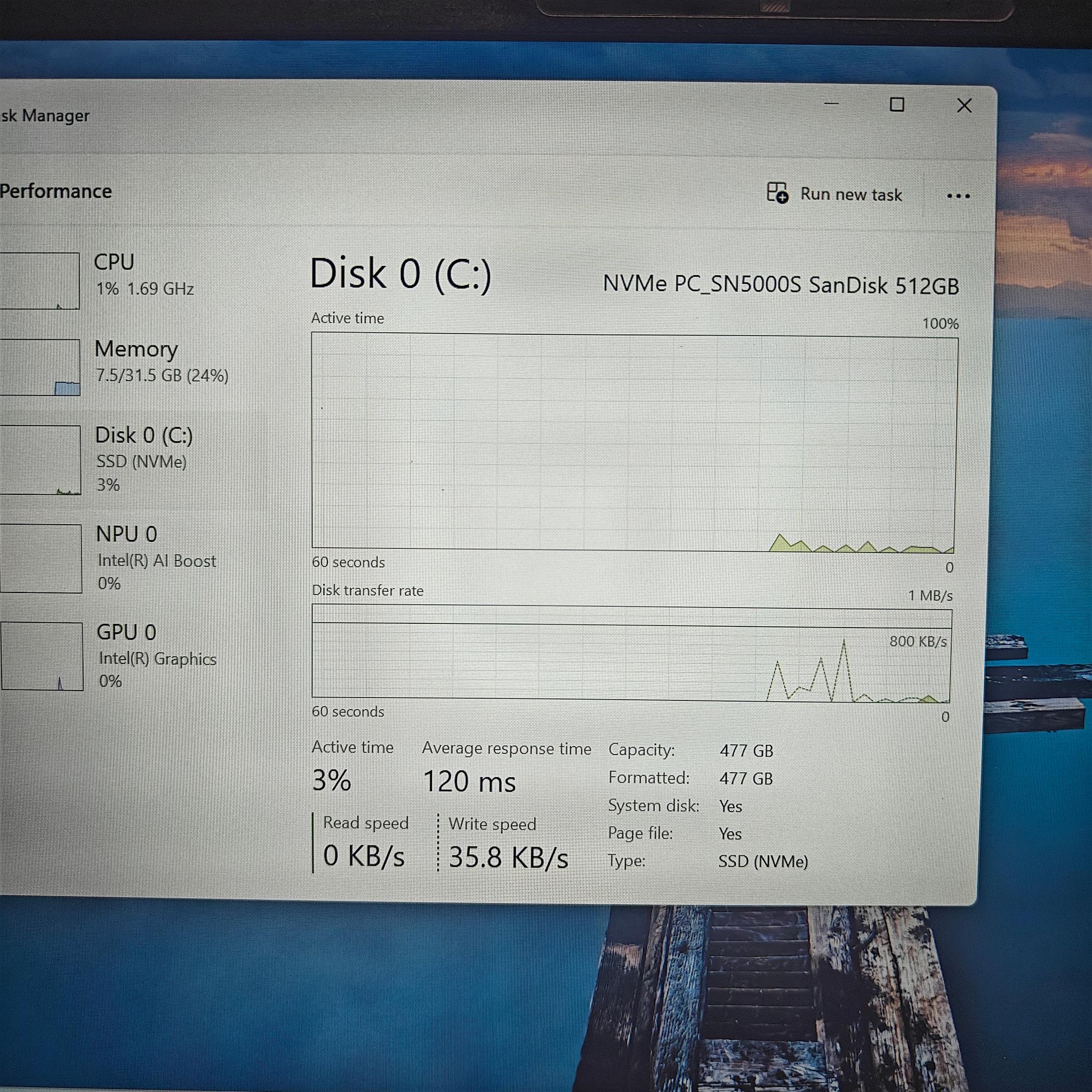Open the three-dot more options menu
The height and width of the screenshot is (1092, 1092).
958,196
